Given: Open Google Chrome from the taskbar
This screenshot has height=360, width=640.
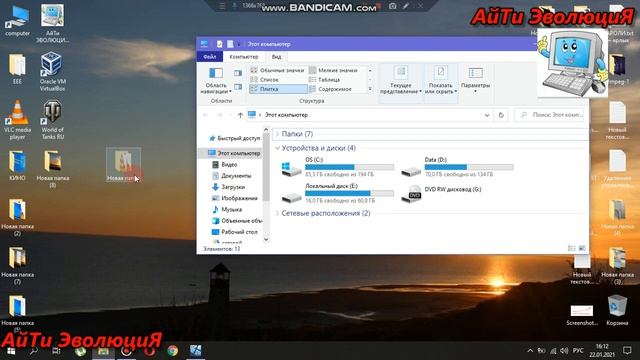Looking at the screenshot, I should click(173, 351).
